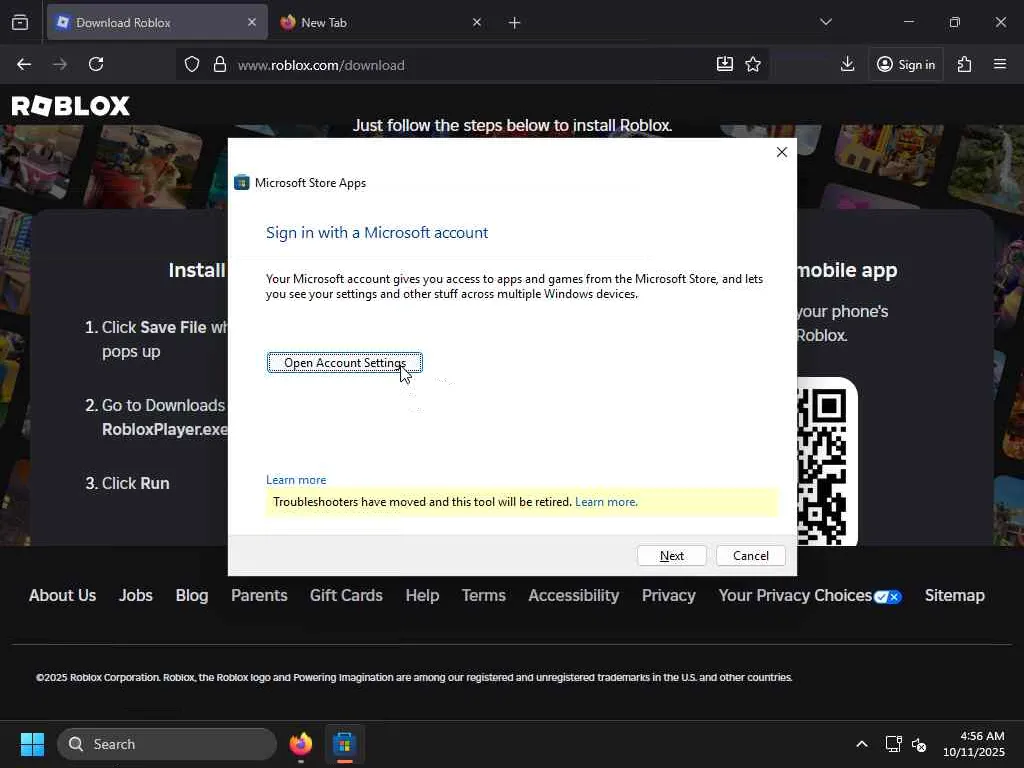Open the Jobs footer link
The width and height of the screenshot is (1024, 768).
point(136,596)
